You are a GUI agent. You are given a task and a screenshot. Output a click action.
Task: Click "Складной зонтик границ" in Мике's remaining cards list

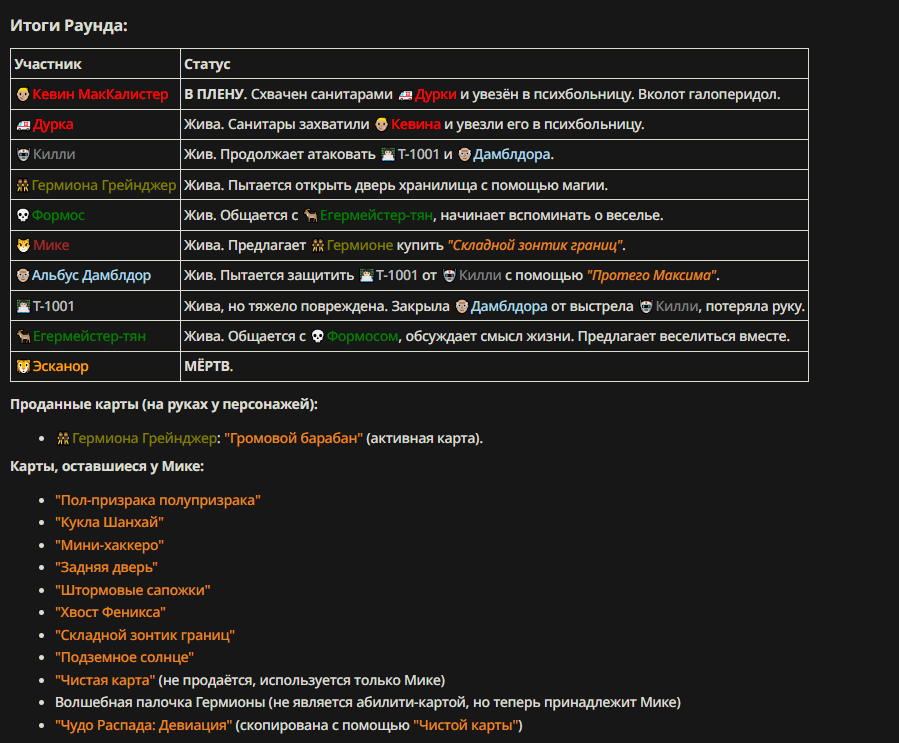tap(144, 636)
